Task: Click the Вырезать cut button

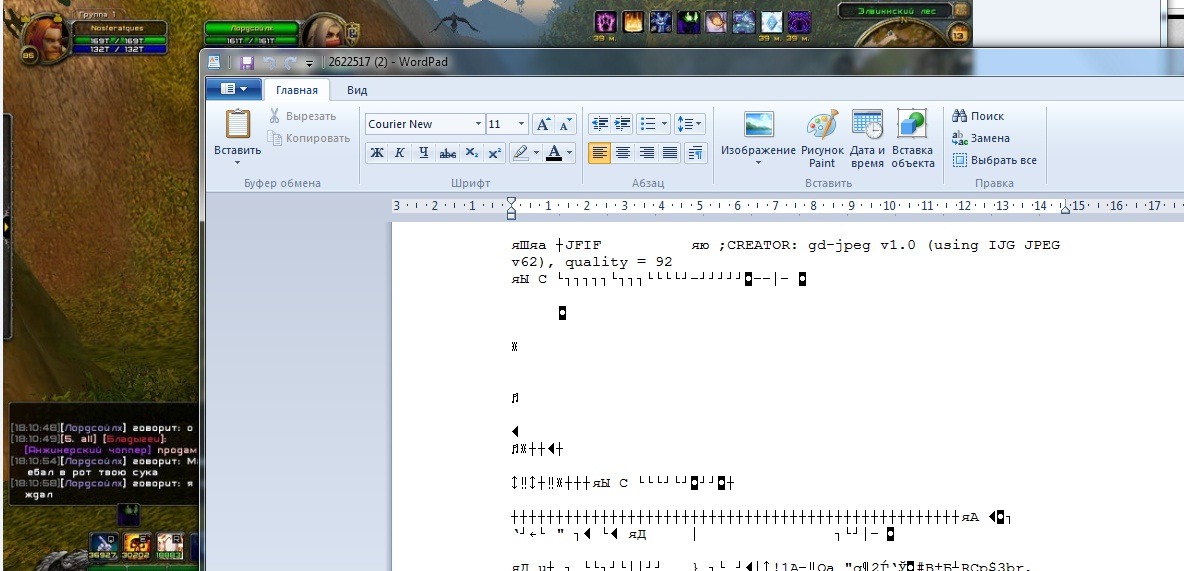Action: click(302, 116)
